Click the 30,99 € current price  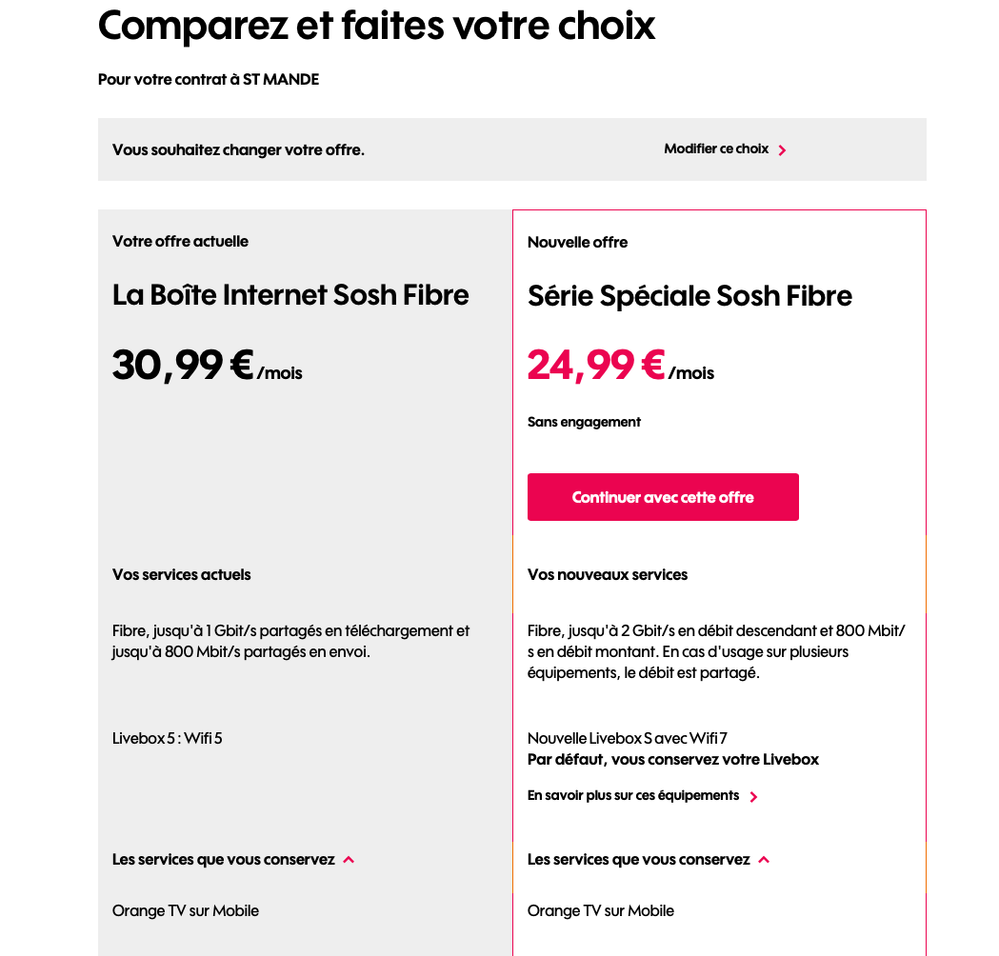pos(183,365)
